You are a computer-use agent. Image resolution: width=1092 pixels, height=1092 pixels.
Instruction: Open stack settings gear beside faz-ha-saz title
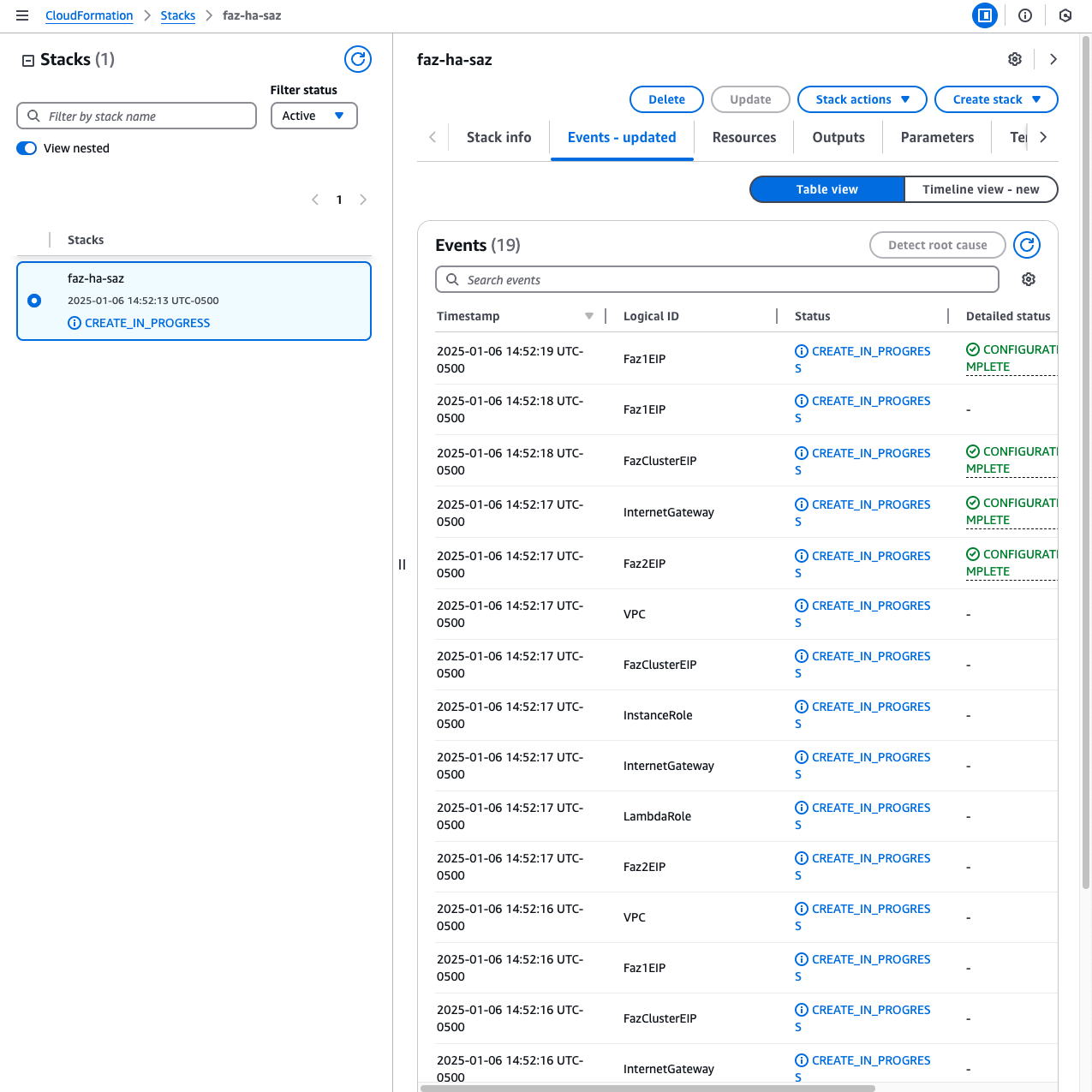point(1015,59)
